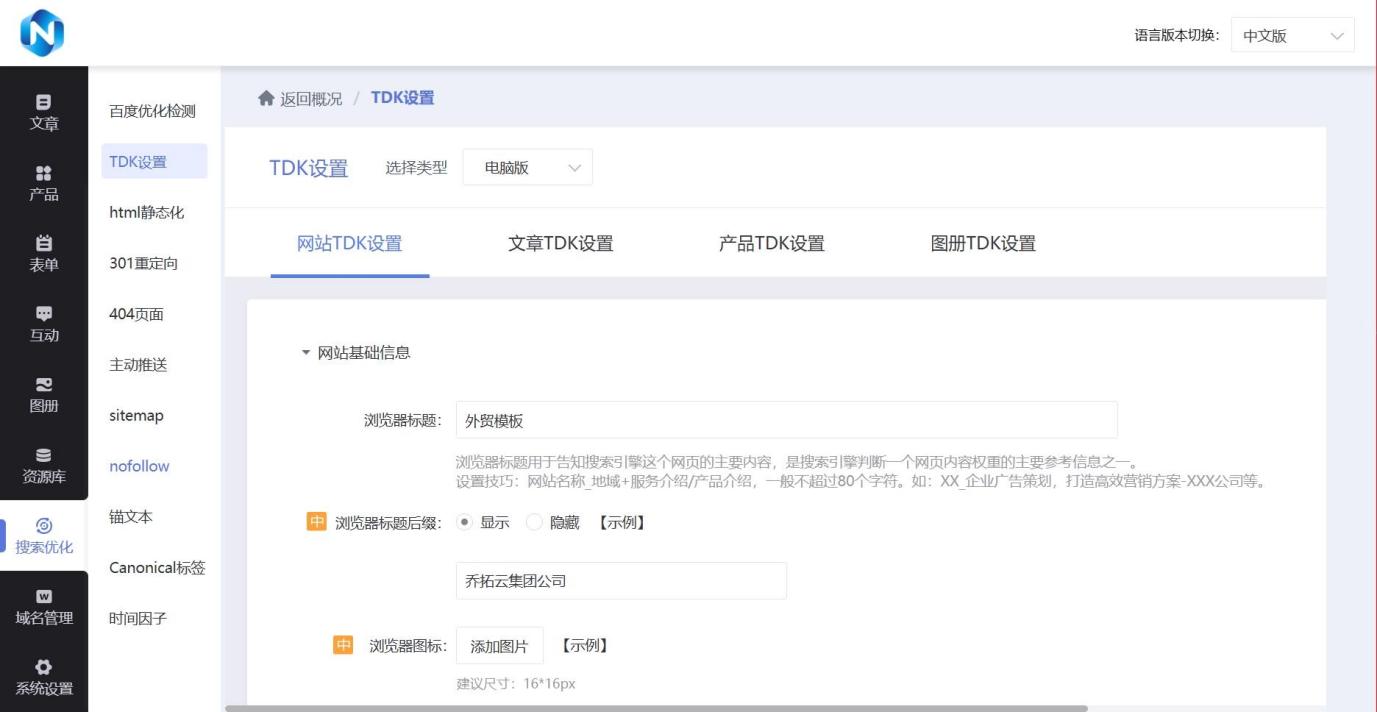Select the 隐藏 radio button
The width and height of the screenshot is (1377, 712).
click(x=534, y=522)
